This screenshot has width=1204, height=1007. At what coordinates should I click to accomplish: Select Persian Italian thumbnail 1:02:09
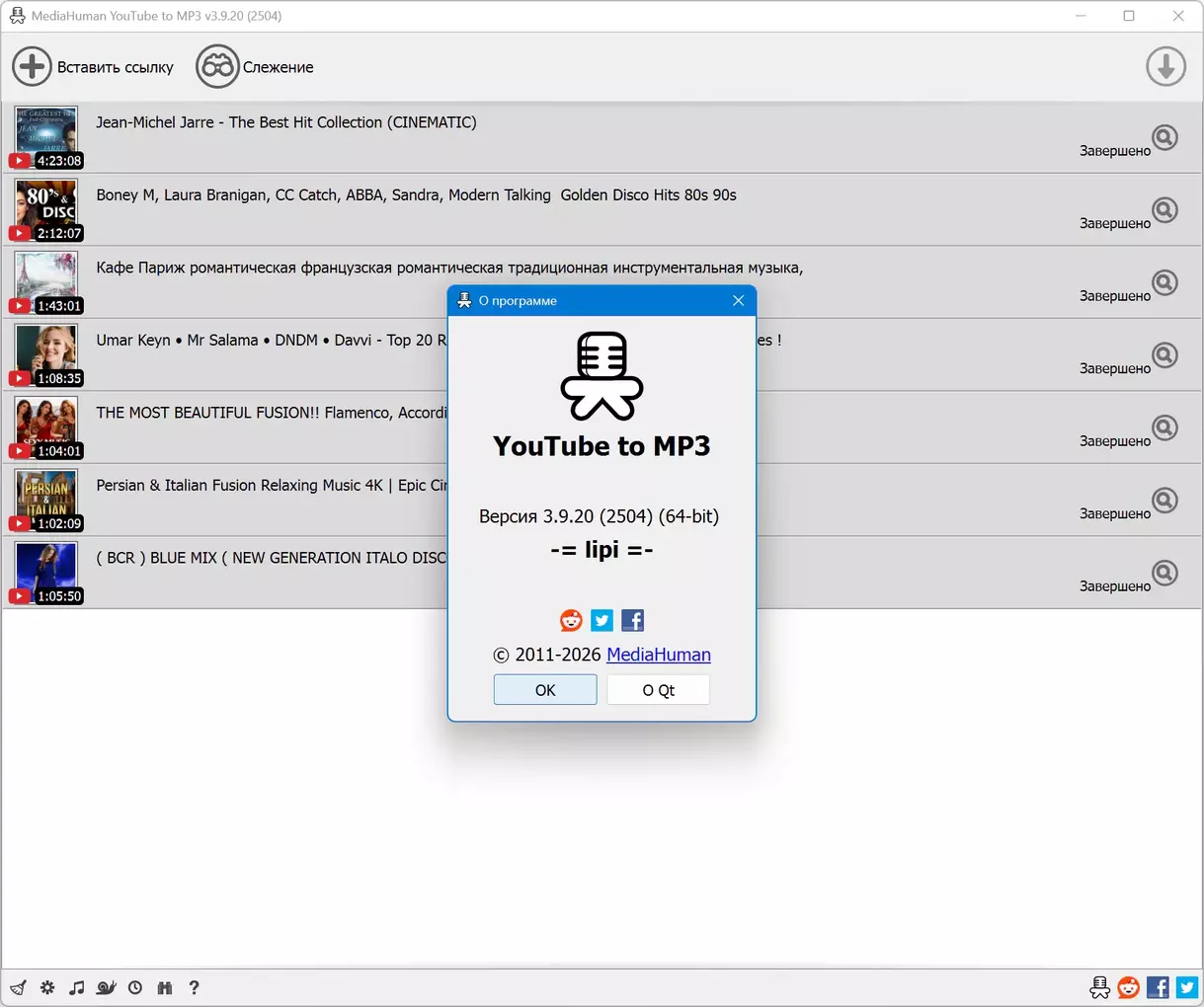click(x=45, y=500)
